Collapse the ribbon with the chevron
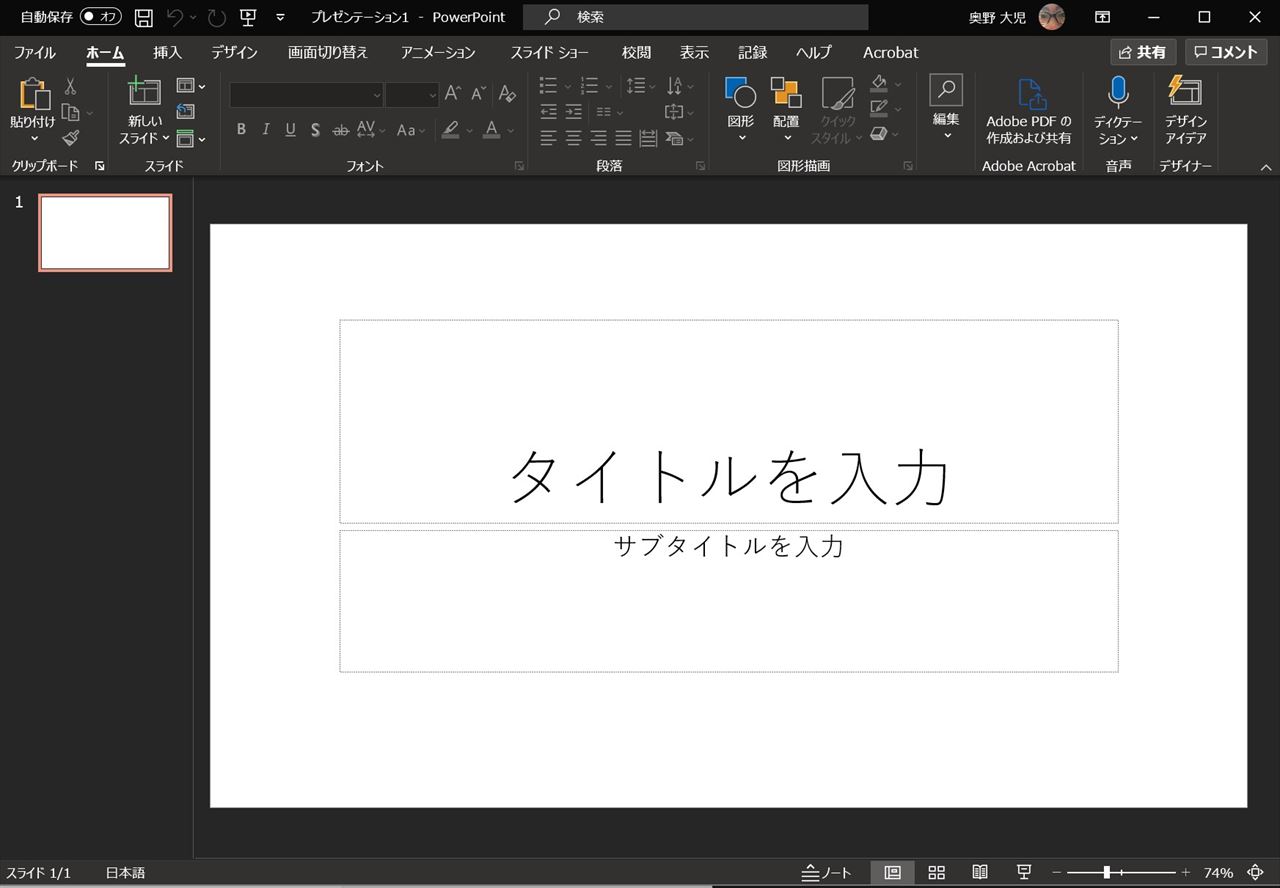This screenshot has width=1280, height=888. 1266,167
